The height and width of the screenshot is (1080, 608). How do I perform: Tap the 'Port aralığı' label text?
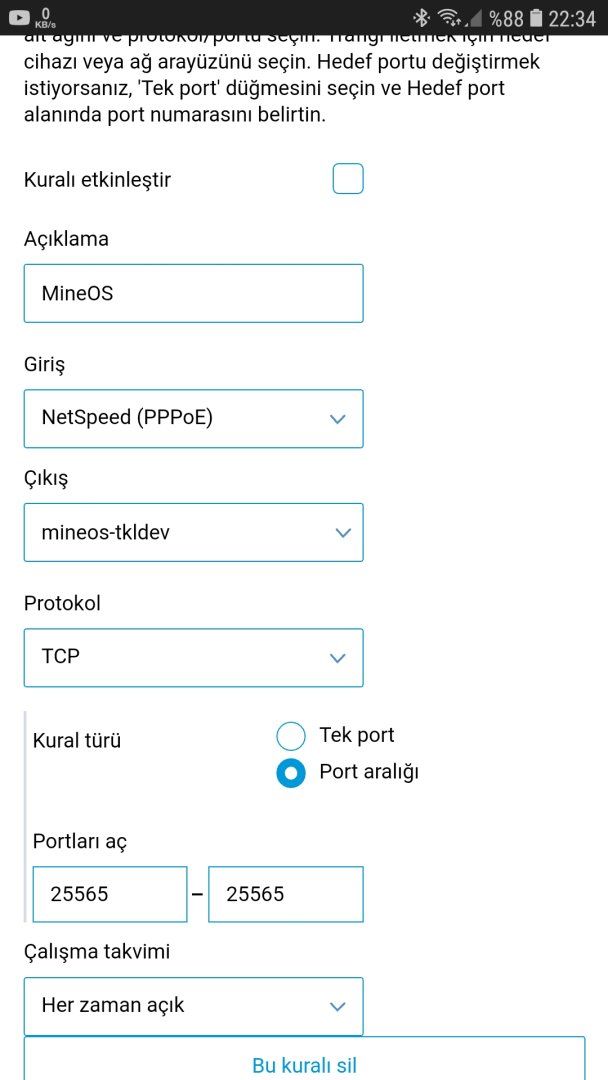[x=368, y=772]
